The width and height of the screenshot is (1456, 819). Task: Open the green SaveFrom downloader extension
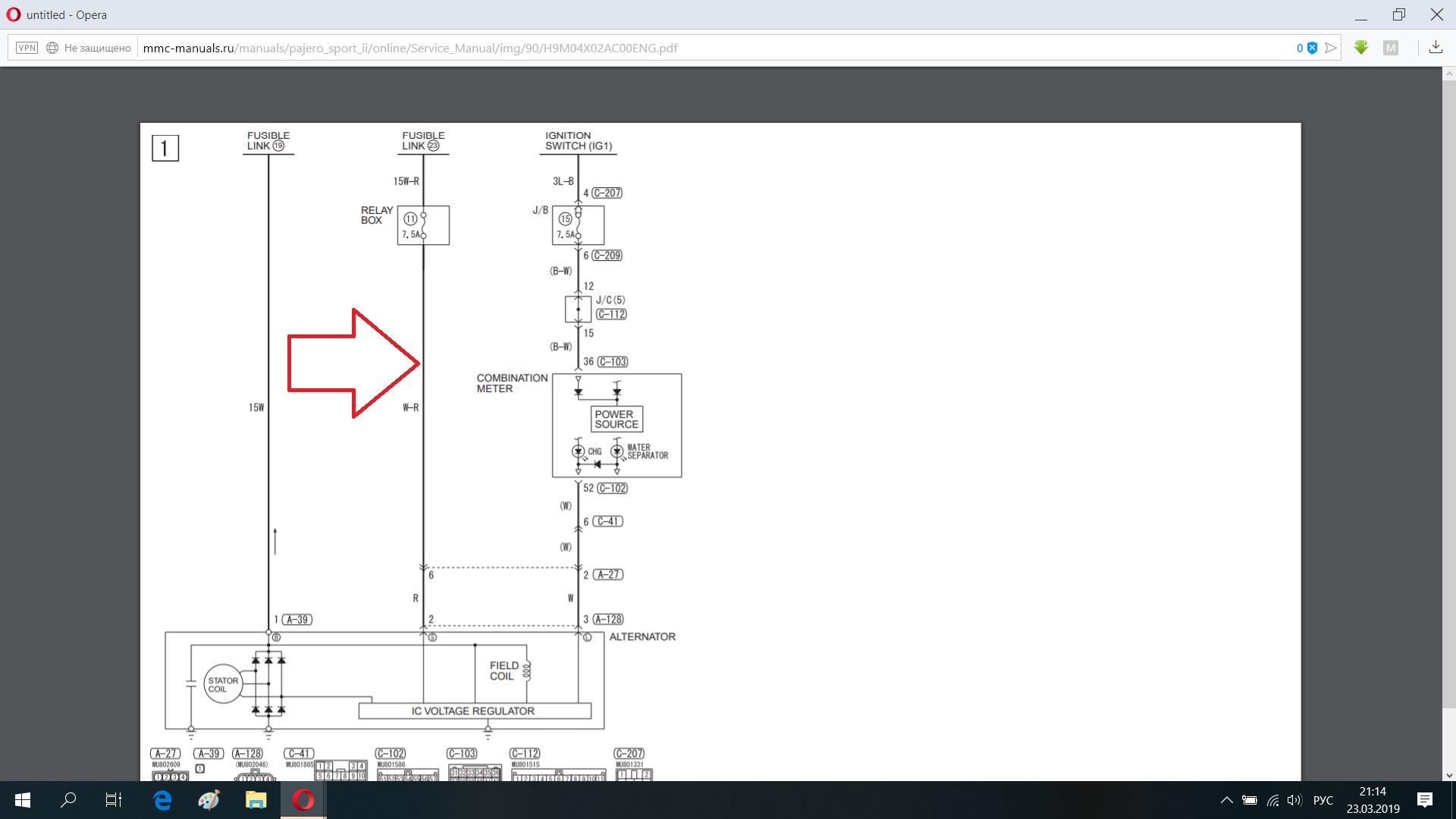pos(1361,48)
